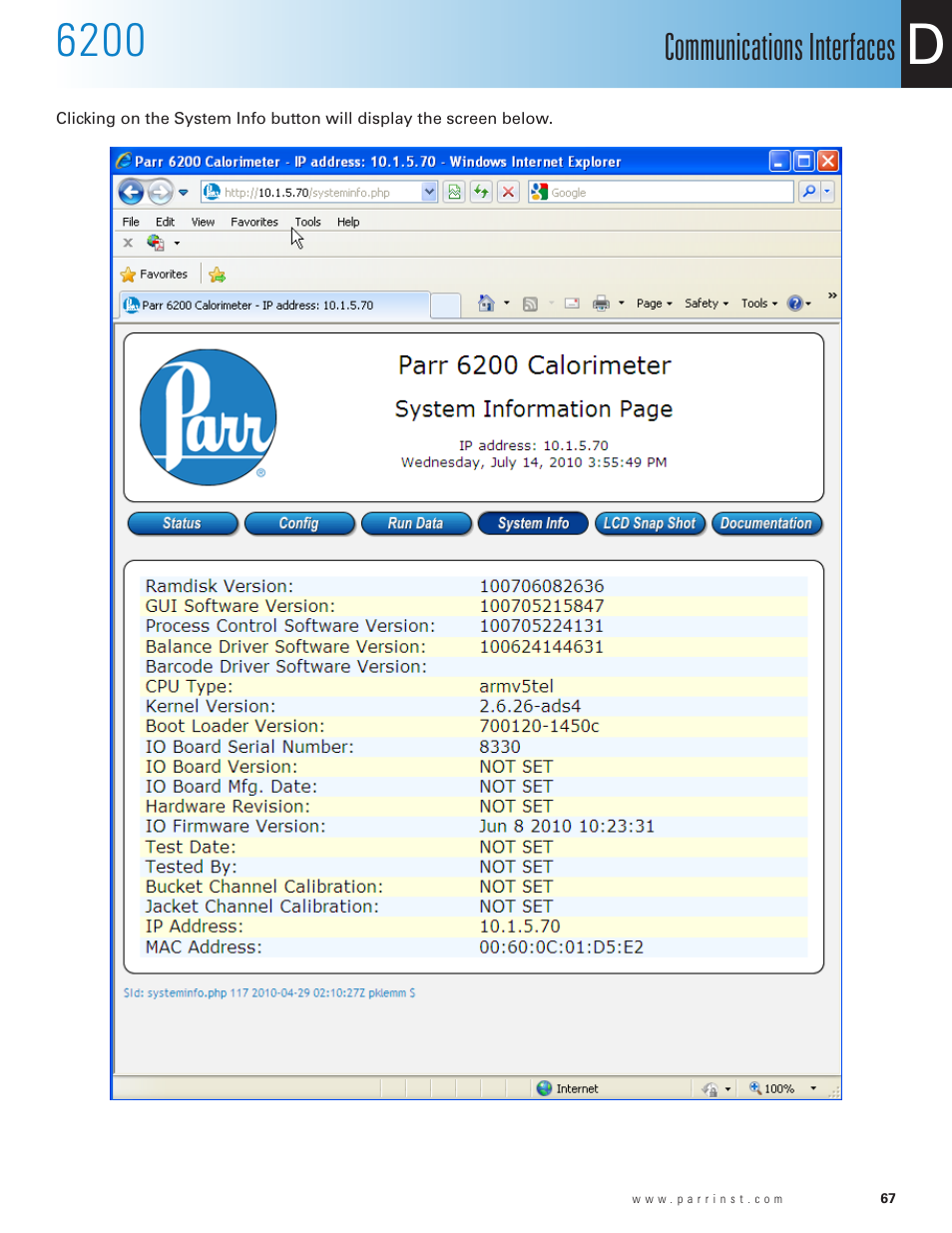The image size is (952, 1233).
Task: Click the toolbar add-on icon beside x
Action: pyautogui.click(x=156, y=243)
